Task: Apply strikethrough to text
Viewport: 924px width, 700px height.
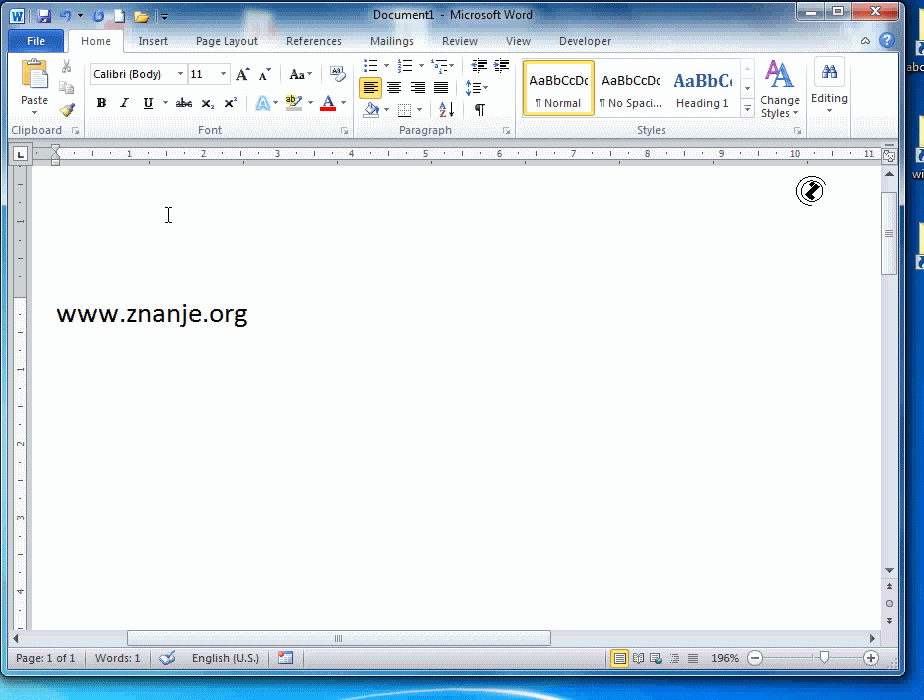Action: point(183,103)
